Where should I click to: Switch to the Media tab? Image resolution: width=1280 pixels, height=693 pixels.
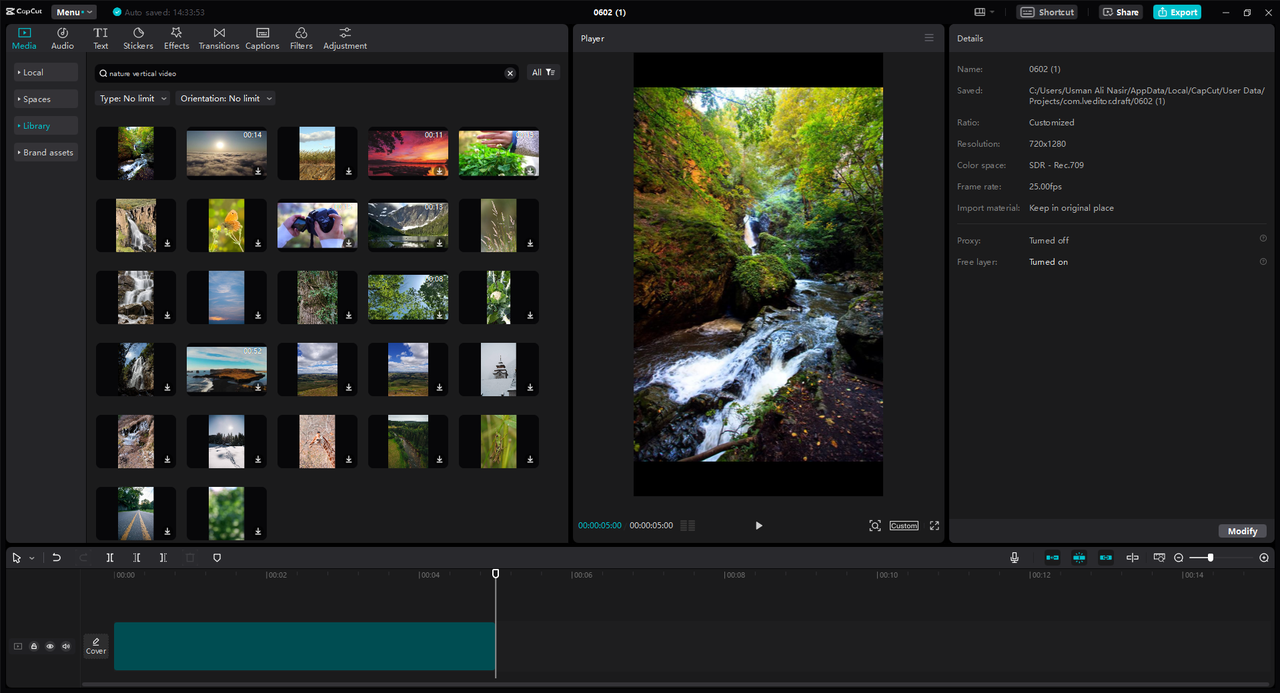(24, 39)
